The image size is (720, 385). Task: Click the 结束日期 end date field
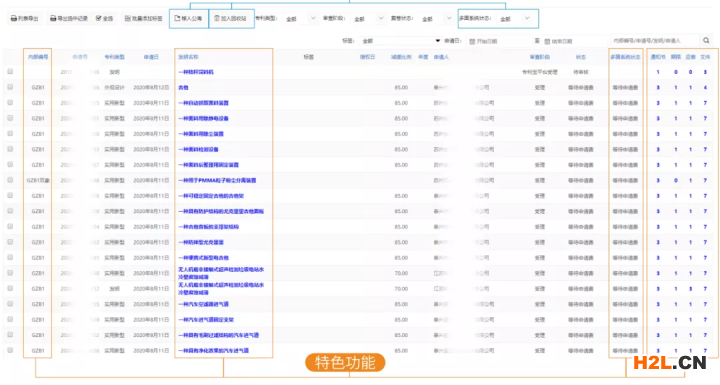coord(574,41)
